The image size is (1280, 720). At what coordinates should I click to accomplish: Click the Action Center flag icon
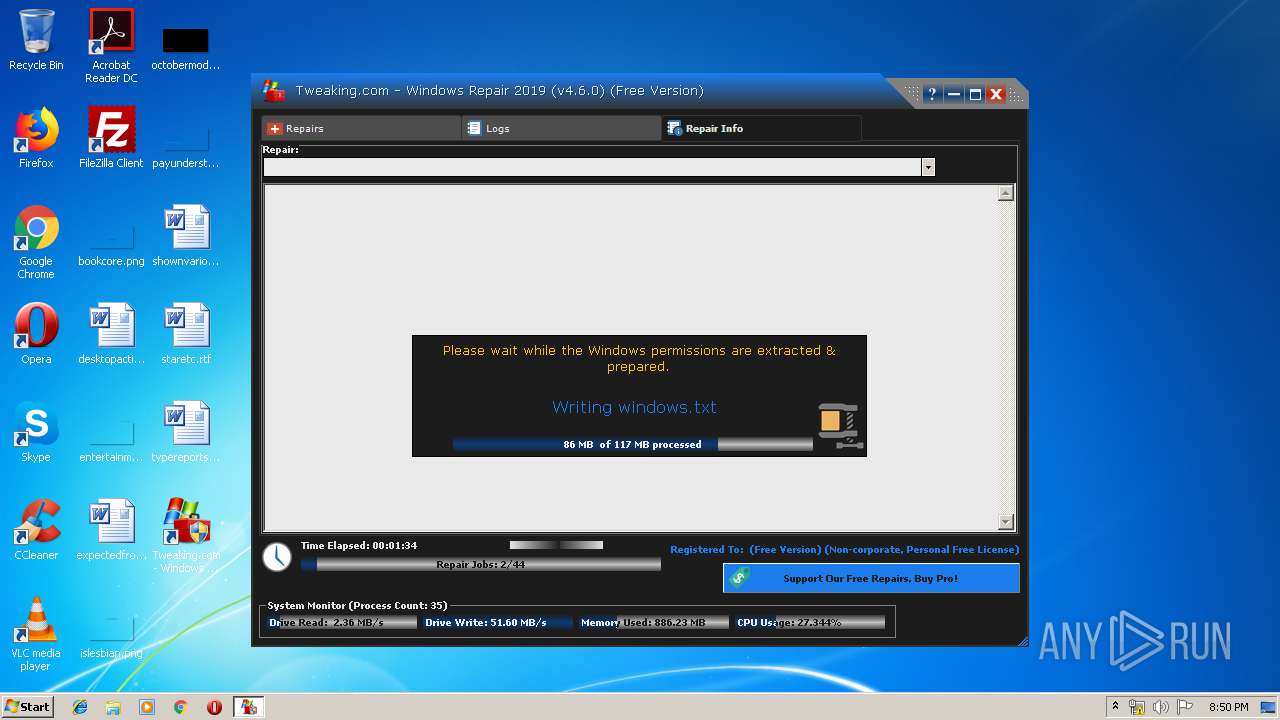pos(1185,707)
